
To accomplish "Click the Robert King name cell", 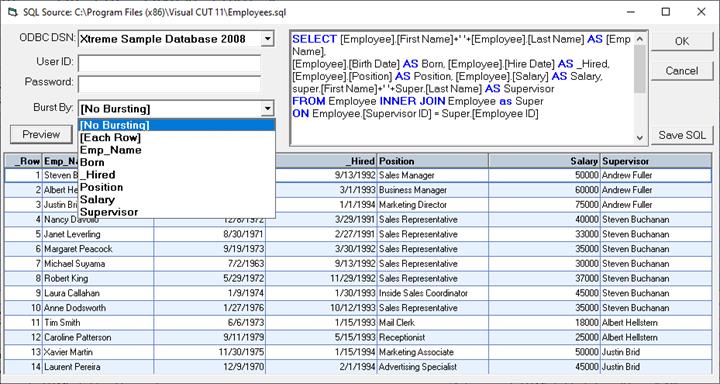I will coord(98,278).
